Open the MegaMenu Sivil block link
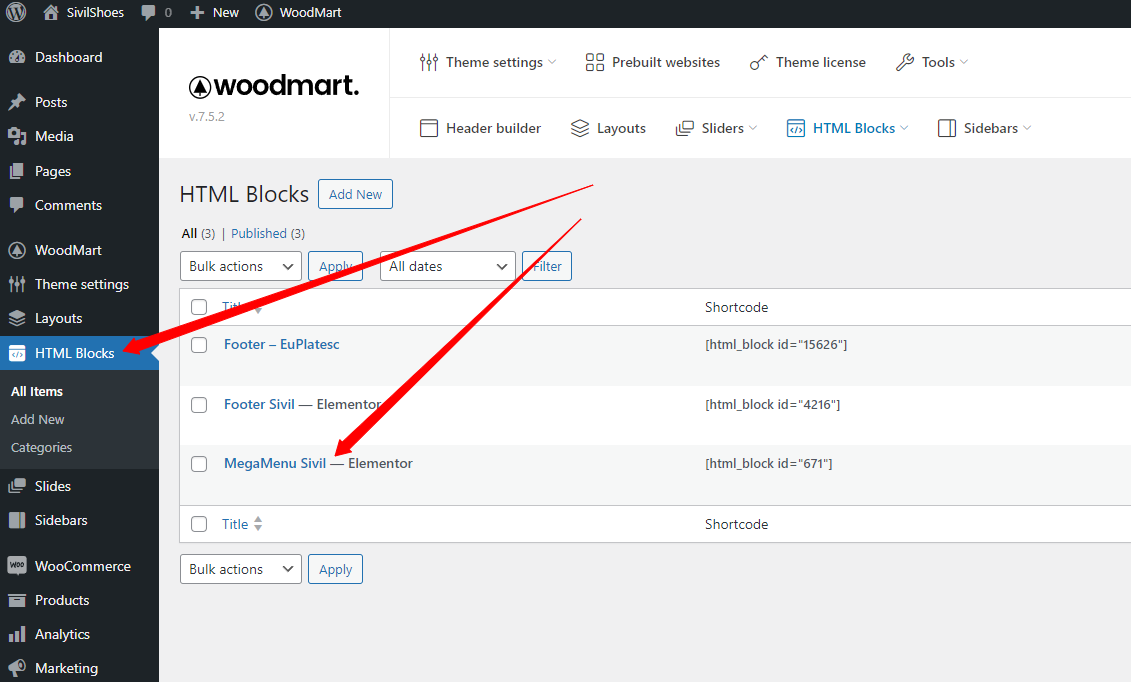 [x=275, y=464]
